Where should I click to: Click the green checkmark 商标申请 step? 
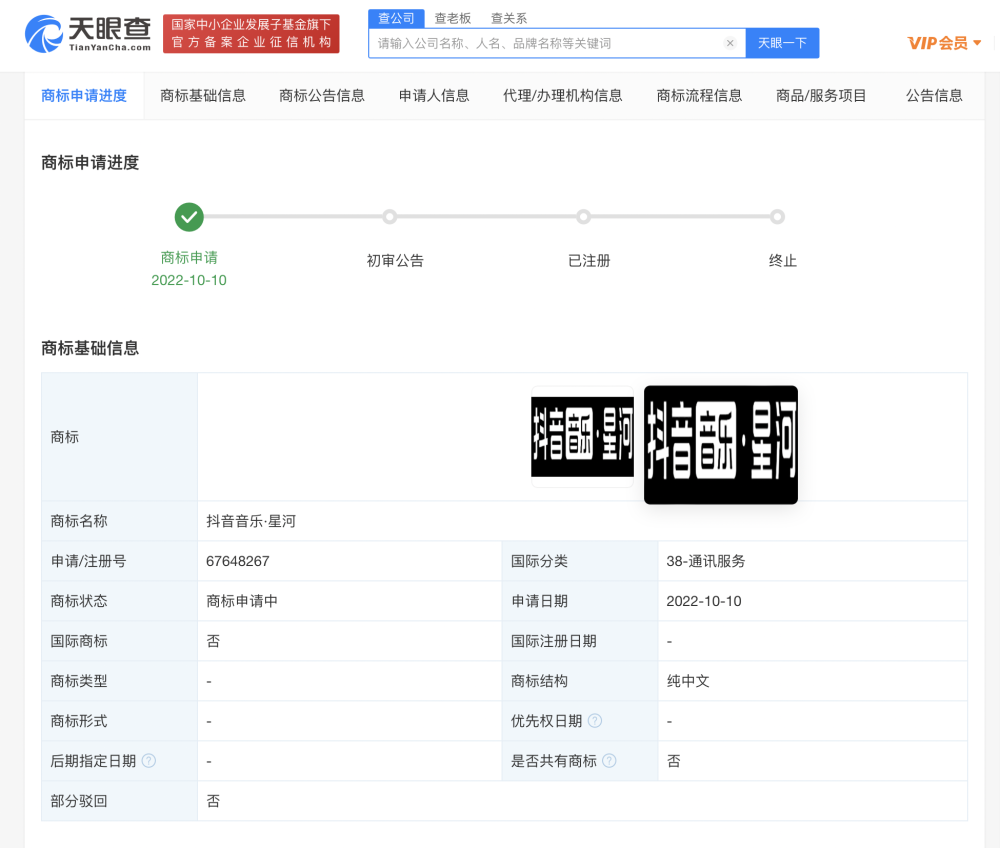(x=189, y=217)
